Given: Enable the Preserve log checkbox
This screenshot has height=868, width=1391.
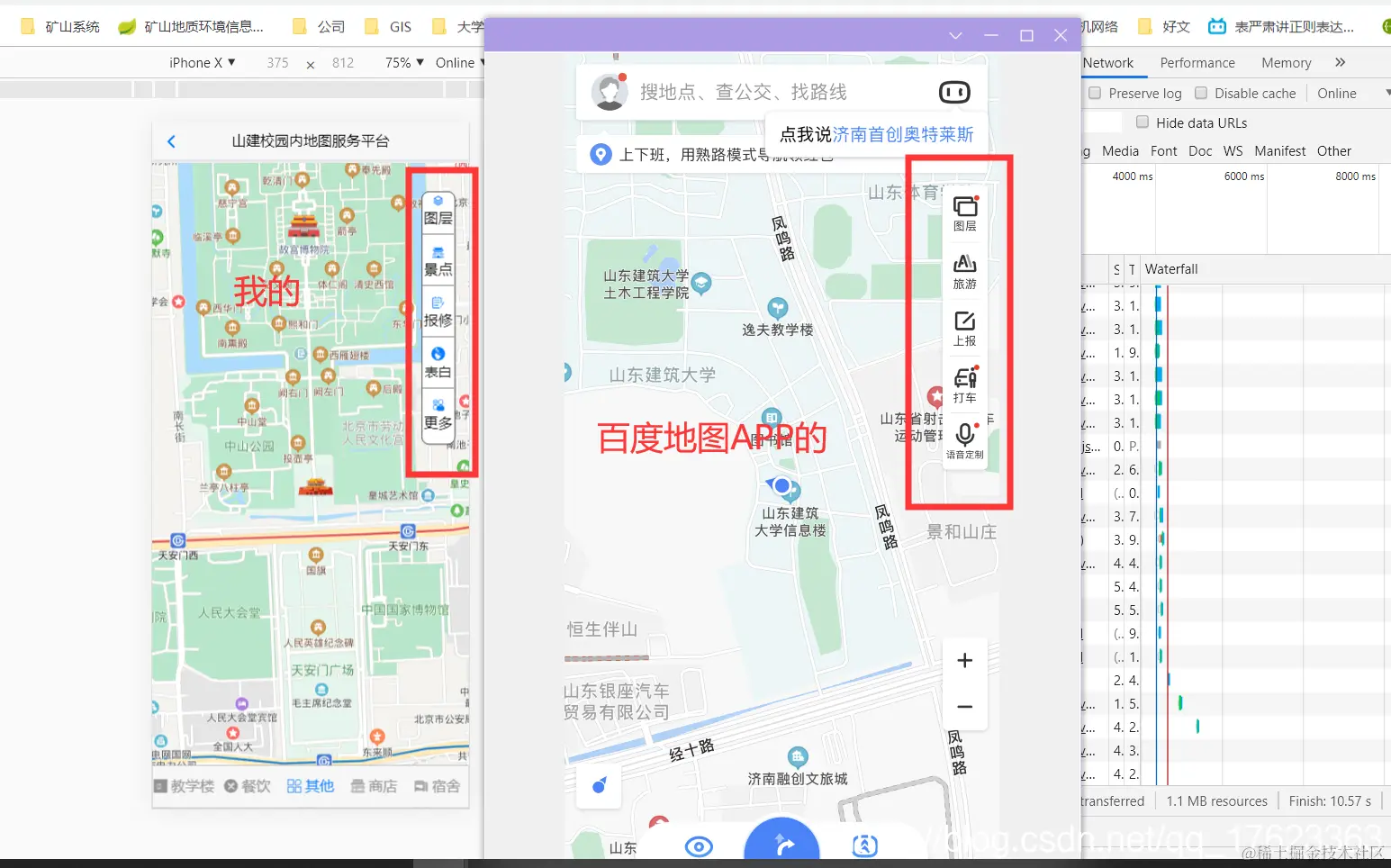Looking at the screenshot, I should tap(1095, 93).
